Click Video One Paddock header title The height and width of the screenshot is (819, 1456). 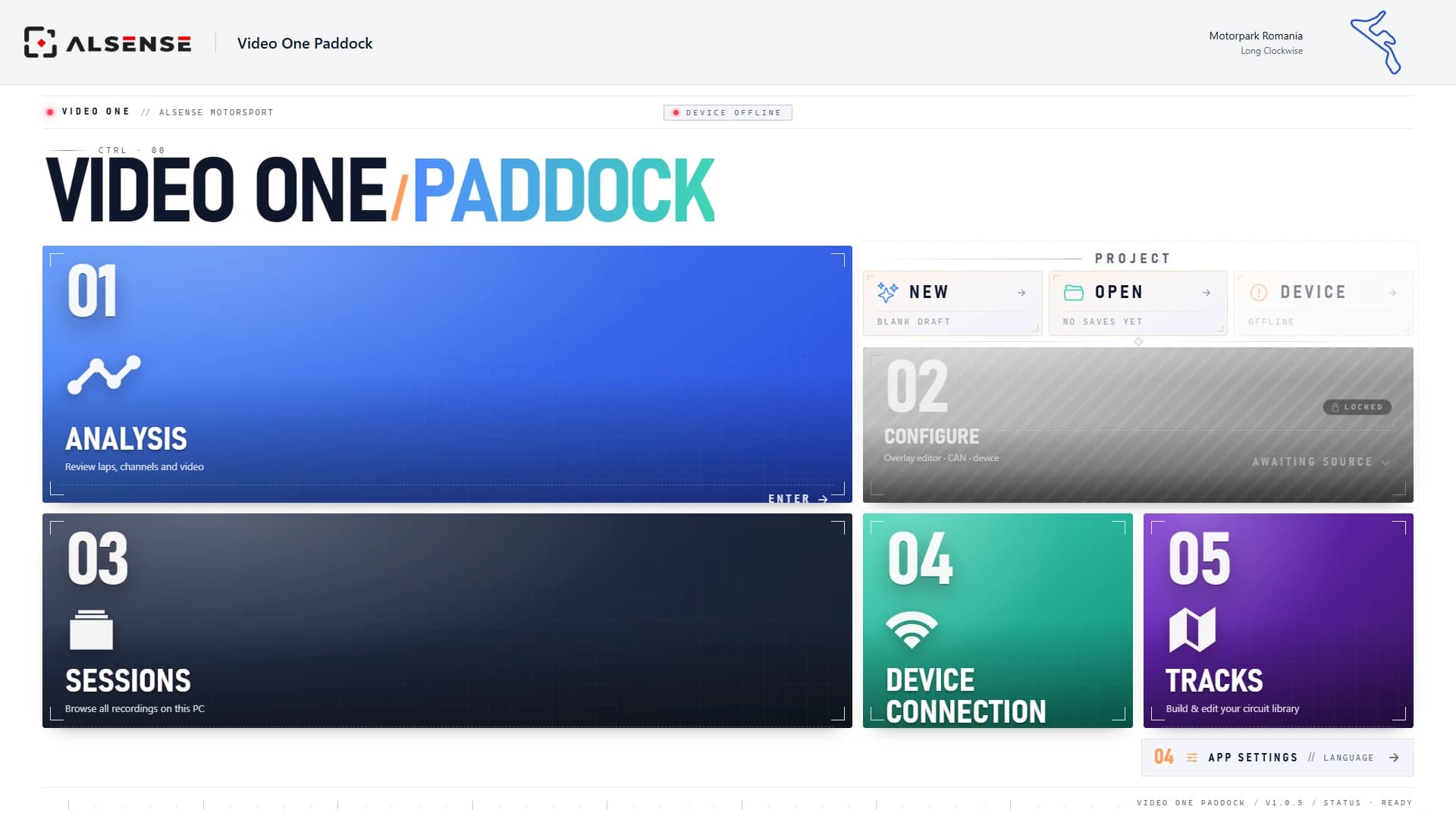pos(305,43)
